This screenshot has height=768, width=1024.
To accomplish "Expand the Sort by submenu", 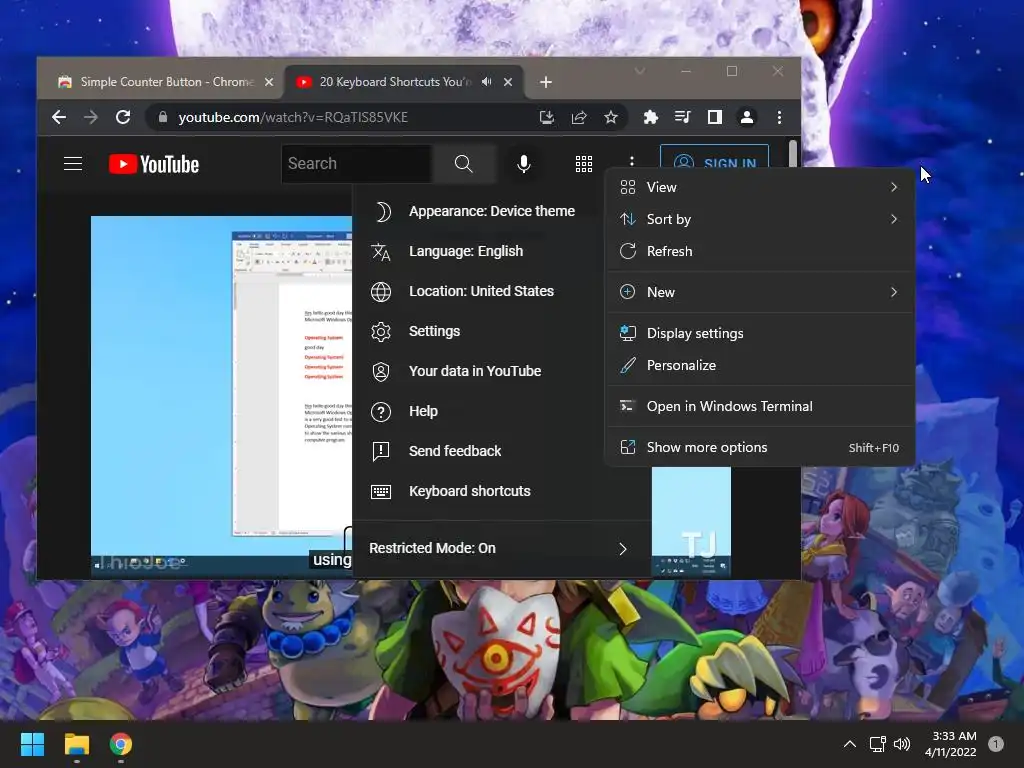I will click(x=760, y=219).
